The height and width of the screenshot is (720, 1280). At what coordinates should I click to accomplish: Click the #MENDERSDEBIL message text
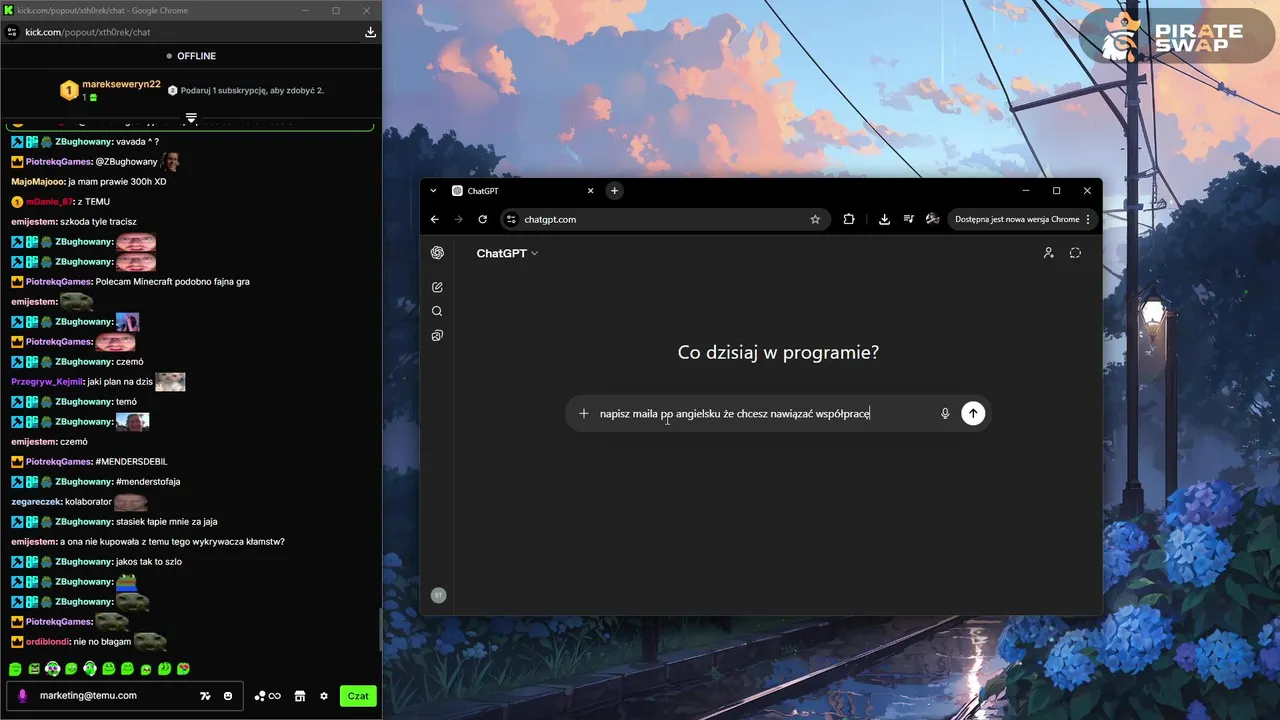coord(131,462)
